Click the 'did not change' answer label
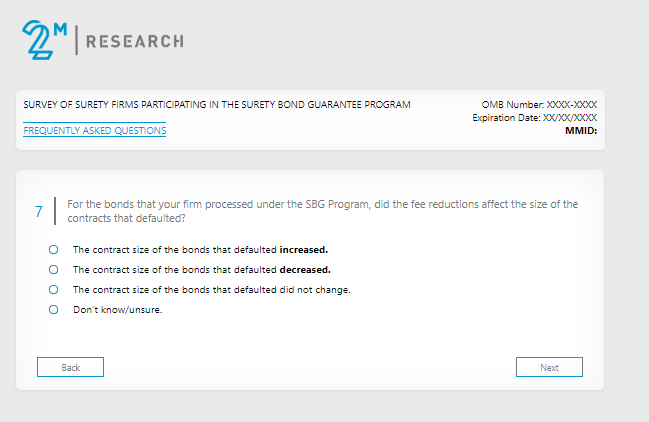The image size is (649, 422). [x=212, y=290]
